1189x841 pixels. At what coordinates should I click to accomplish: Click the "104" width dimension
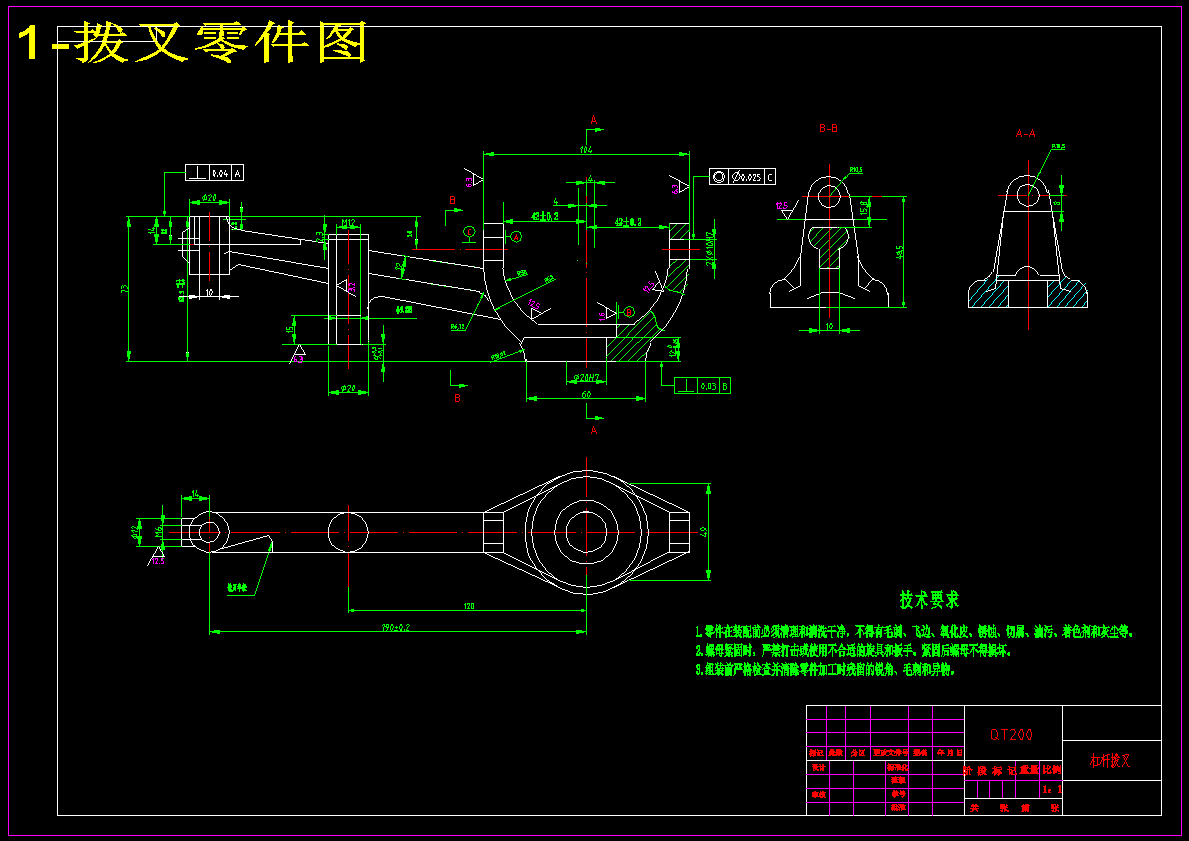[x=585, y=149]
